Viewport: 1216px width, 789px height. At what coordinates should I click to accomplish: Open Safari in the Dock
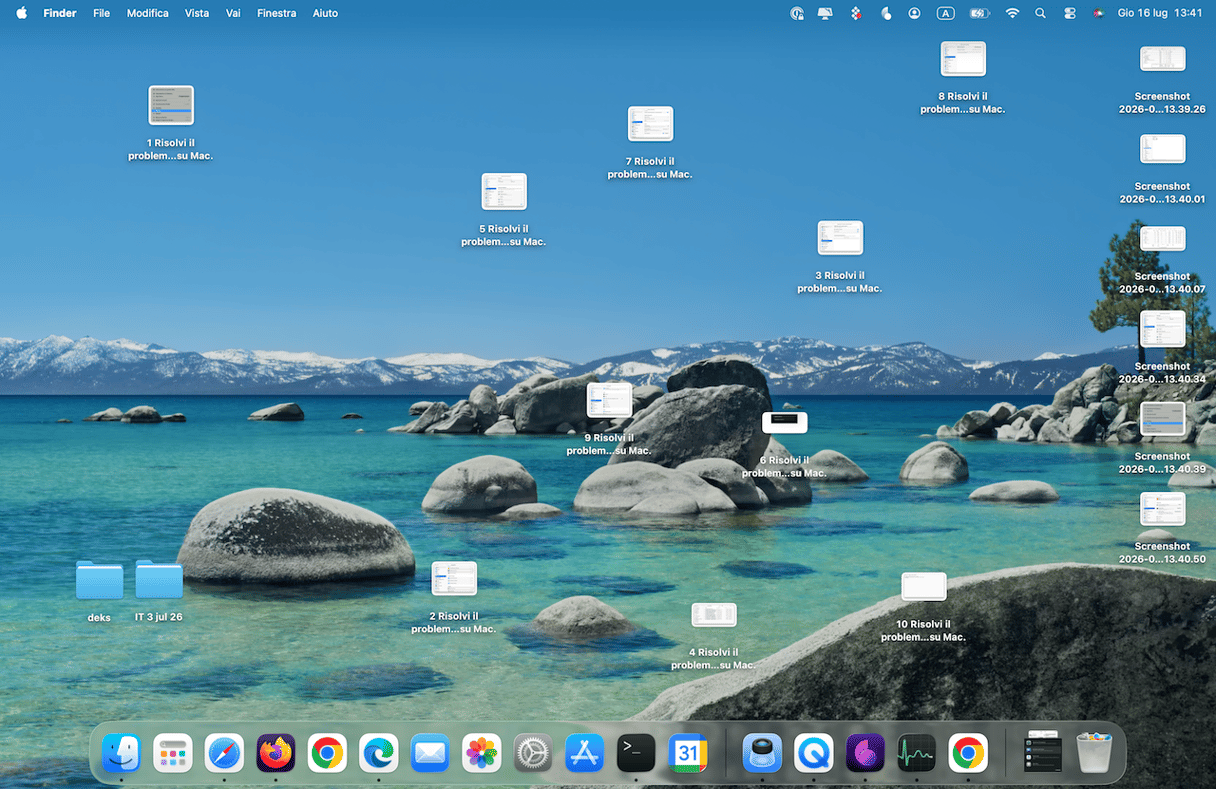pos(224,753)
